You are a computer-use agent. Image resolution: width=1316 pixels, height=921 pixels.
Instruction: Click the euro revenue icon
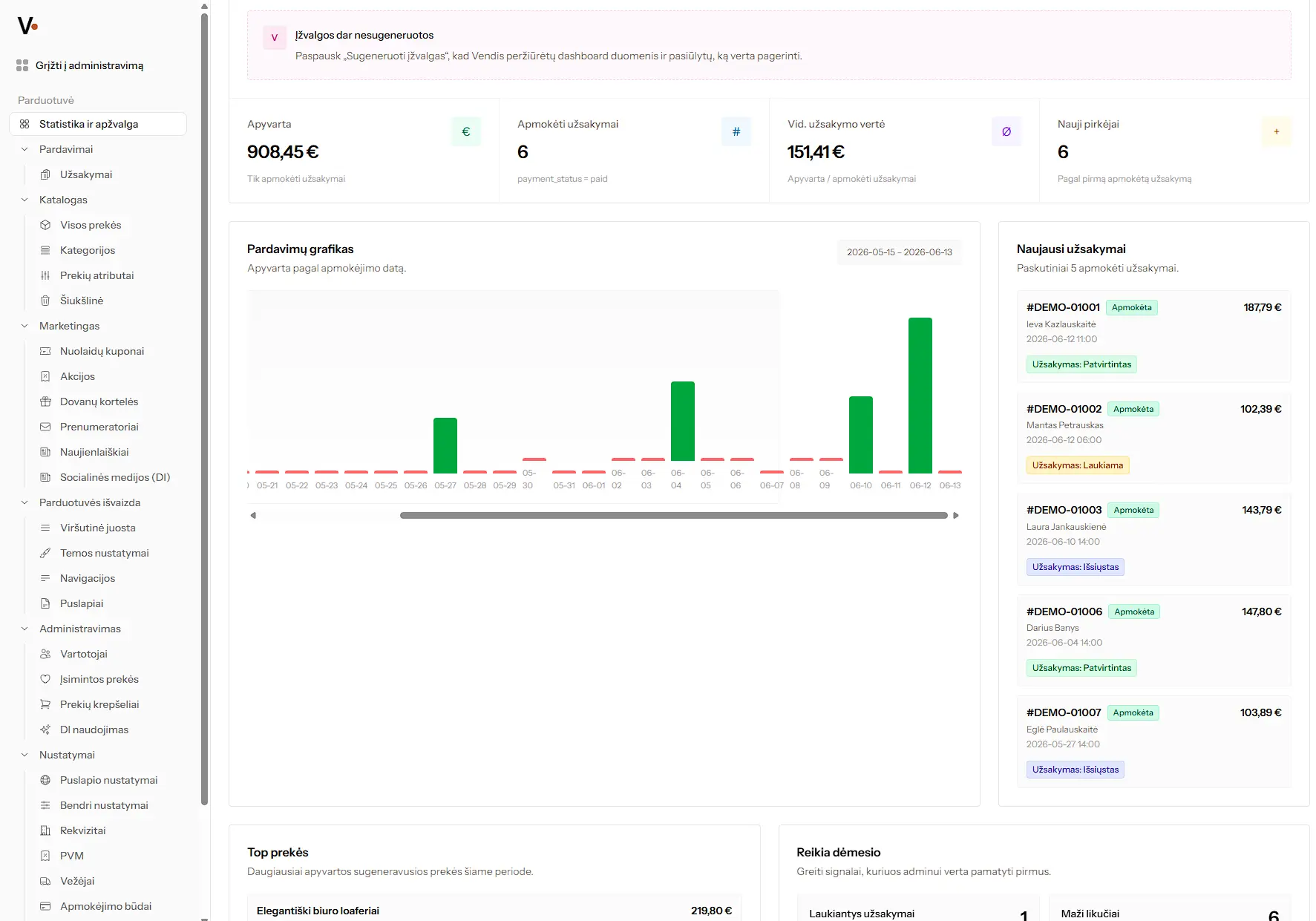(466, 131)
